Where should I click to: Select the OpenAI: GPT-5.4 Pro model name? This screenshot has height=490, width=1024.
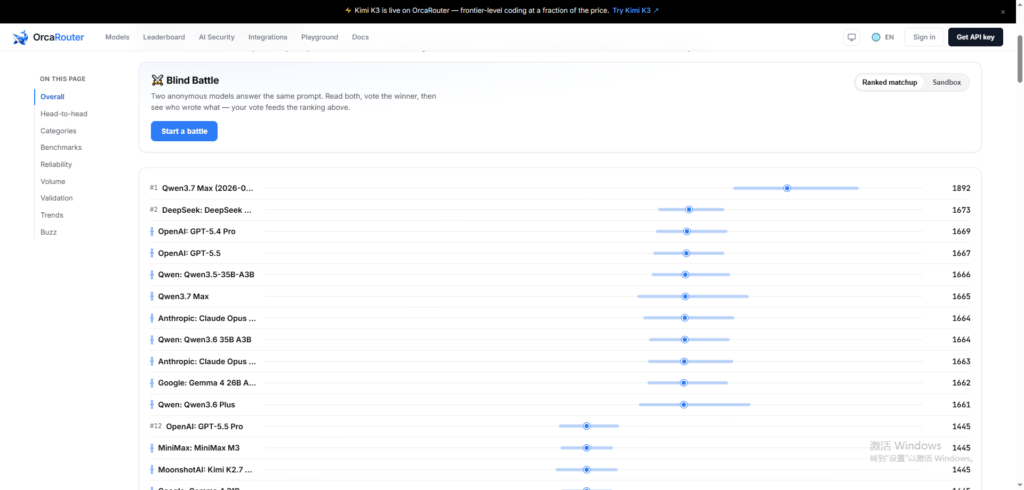click(x=197, y=231)
